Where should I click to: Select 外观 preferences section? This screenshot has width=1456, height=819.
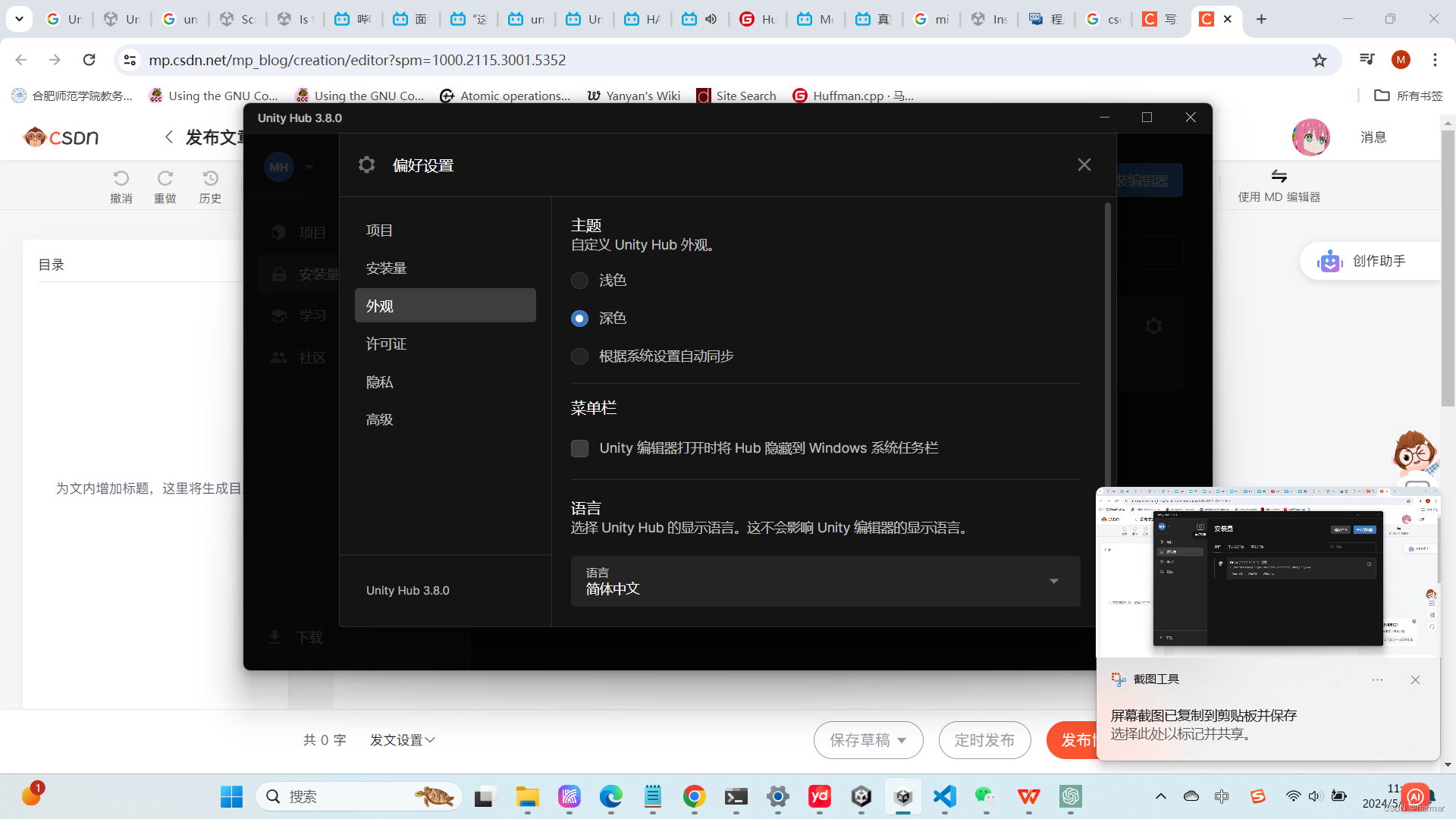click(x=445, y=306)
